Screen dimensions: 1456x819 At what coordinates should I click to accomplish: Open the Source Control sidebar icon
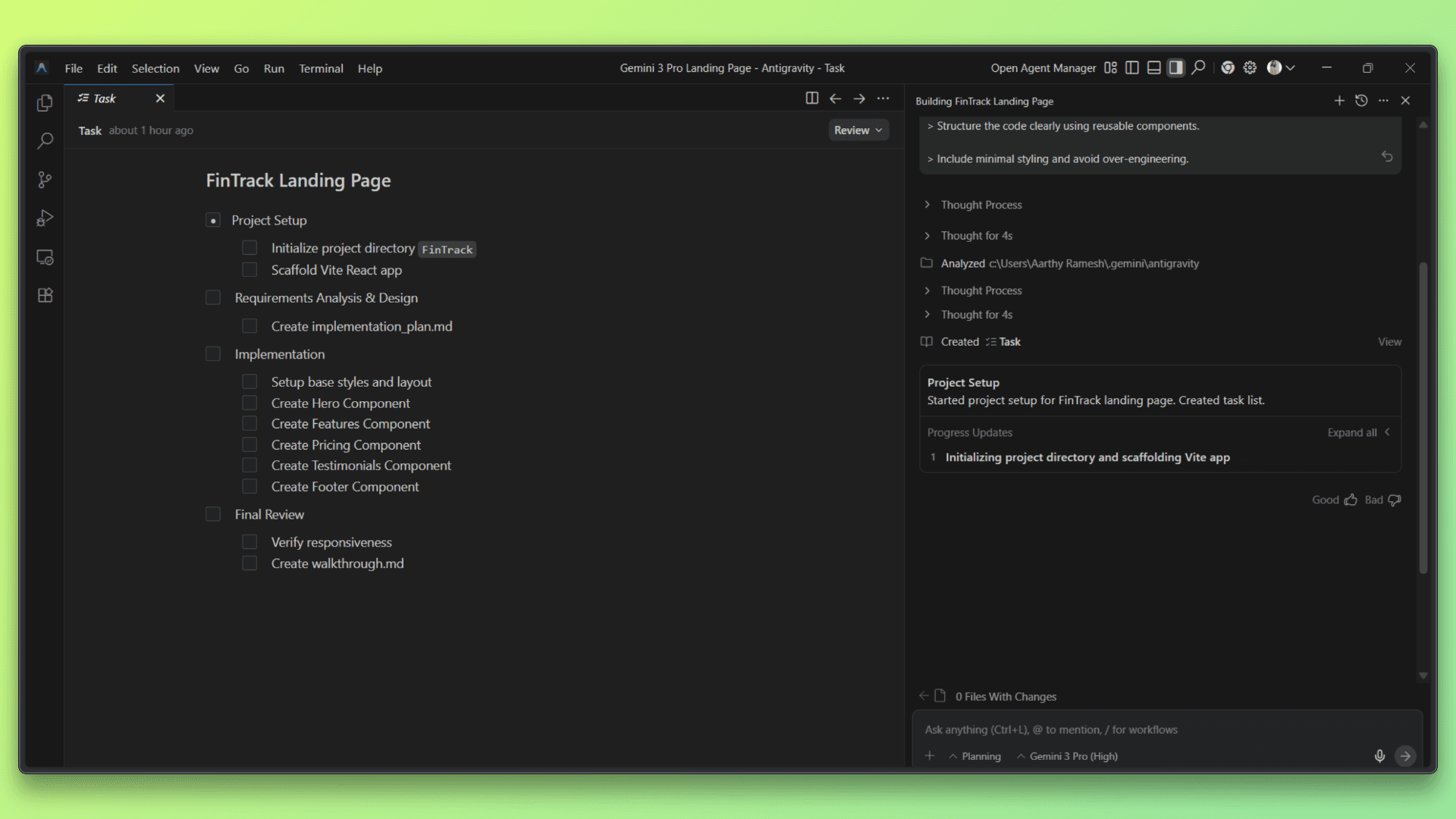45,180
